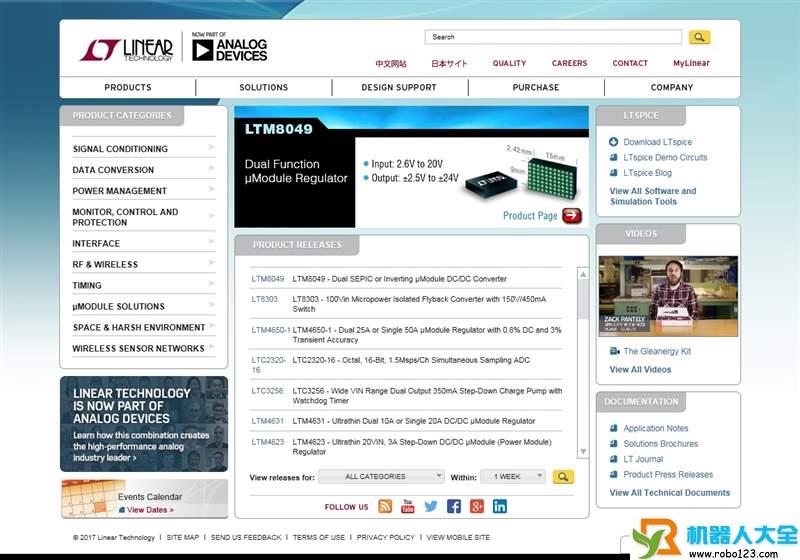
Task: Play the Zack Pantely video thumbnail
Action: coord(668,296)
